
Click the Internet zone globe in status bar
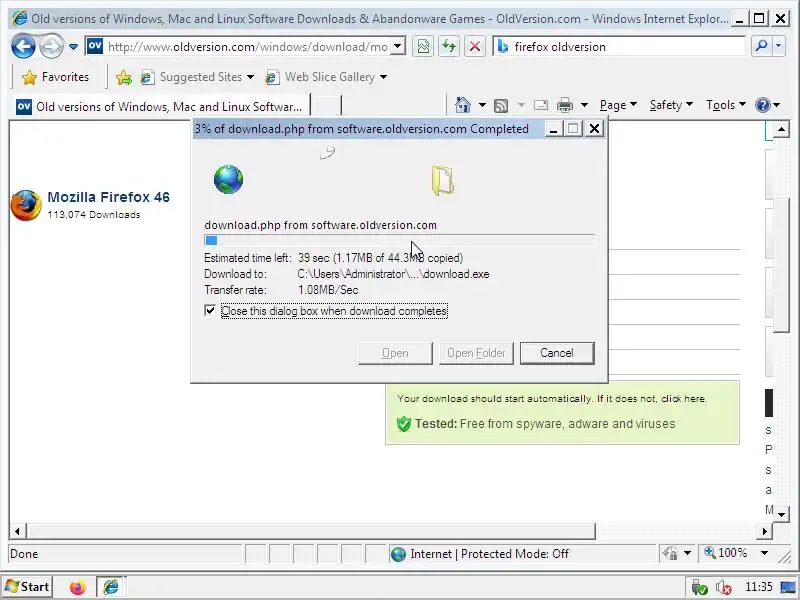tap(398, 554)
